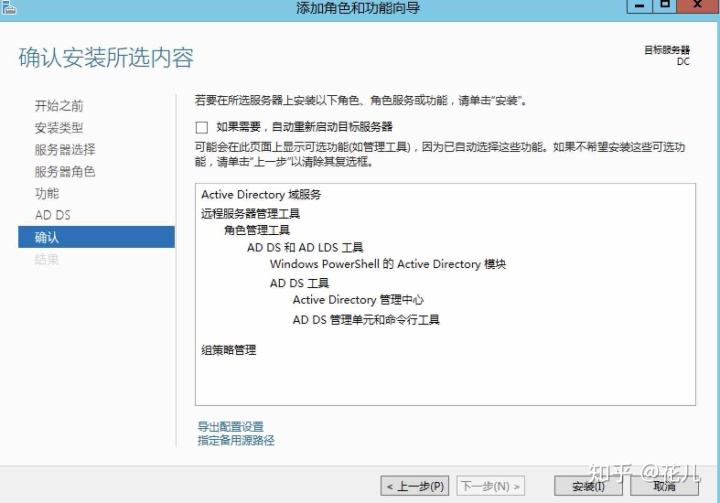Select the AD DS 工具 entry
This screenshot has width=720, height=503.
299,283
